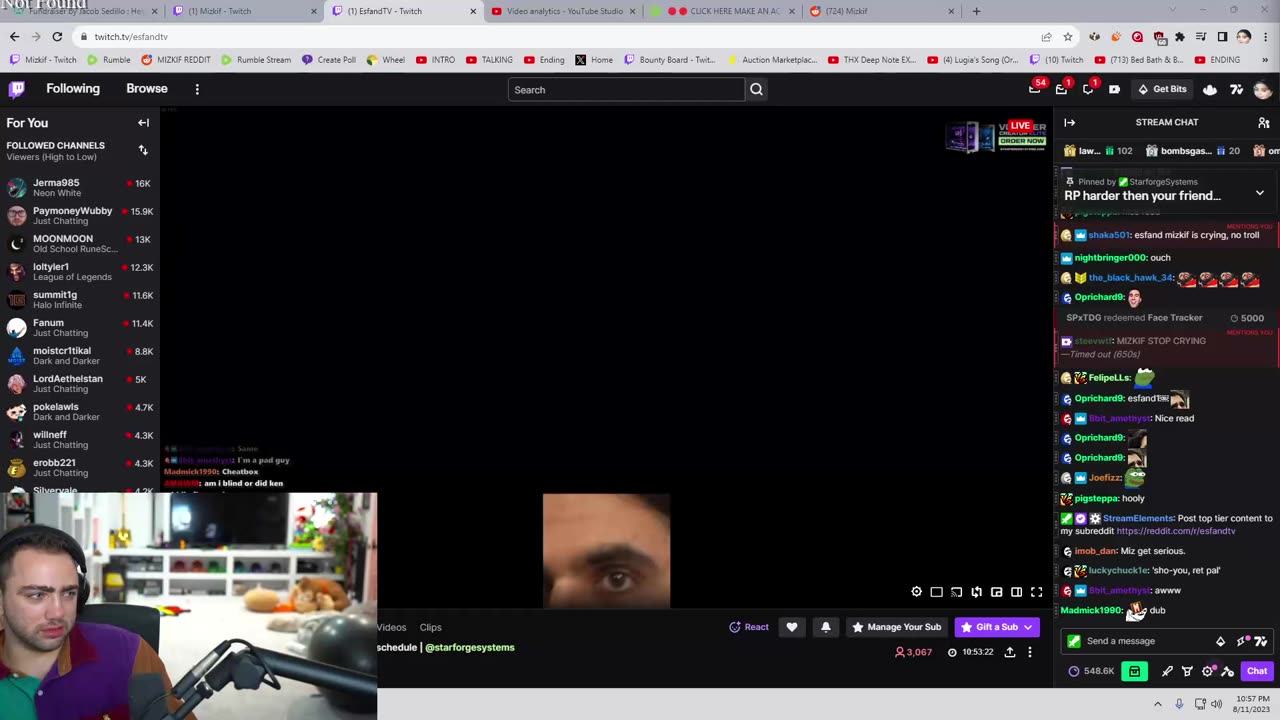Switch to theatre mode in player

(x=936, y=592)
